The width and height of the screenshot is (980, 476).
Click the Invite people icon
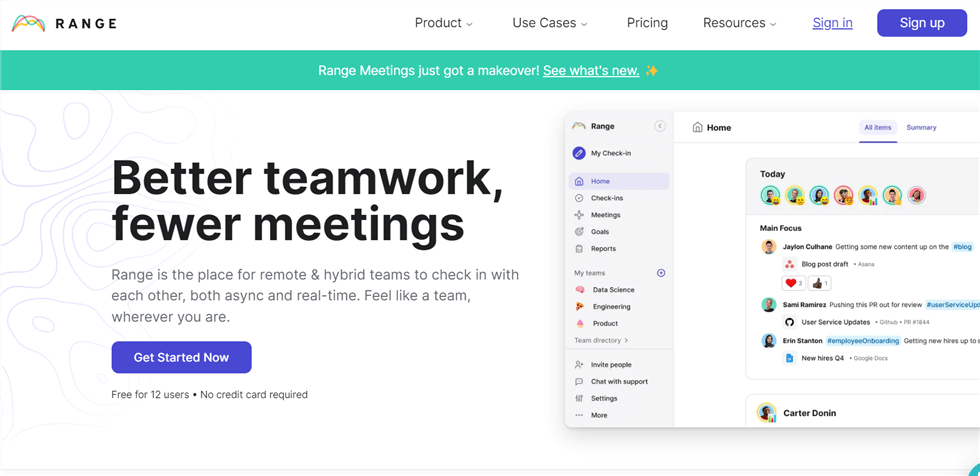[579, 365]
